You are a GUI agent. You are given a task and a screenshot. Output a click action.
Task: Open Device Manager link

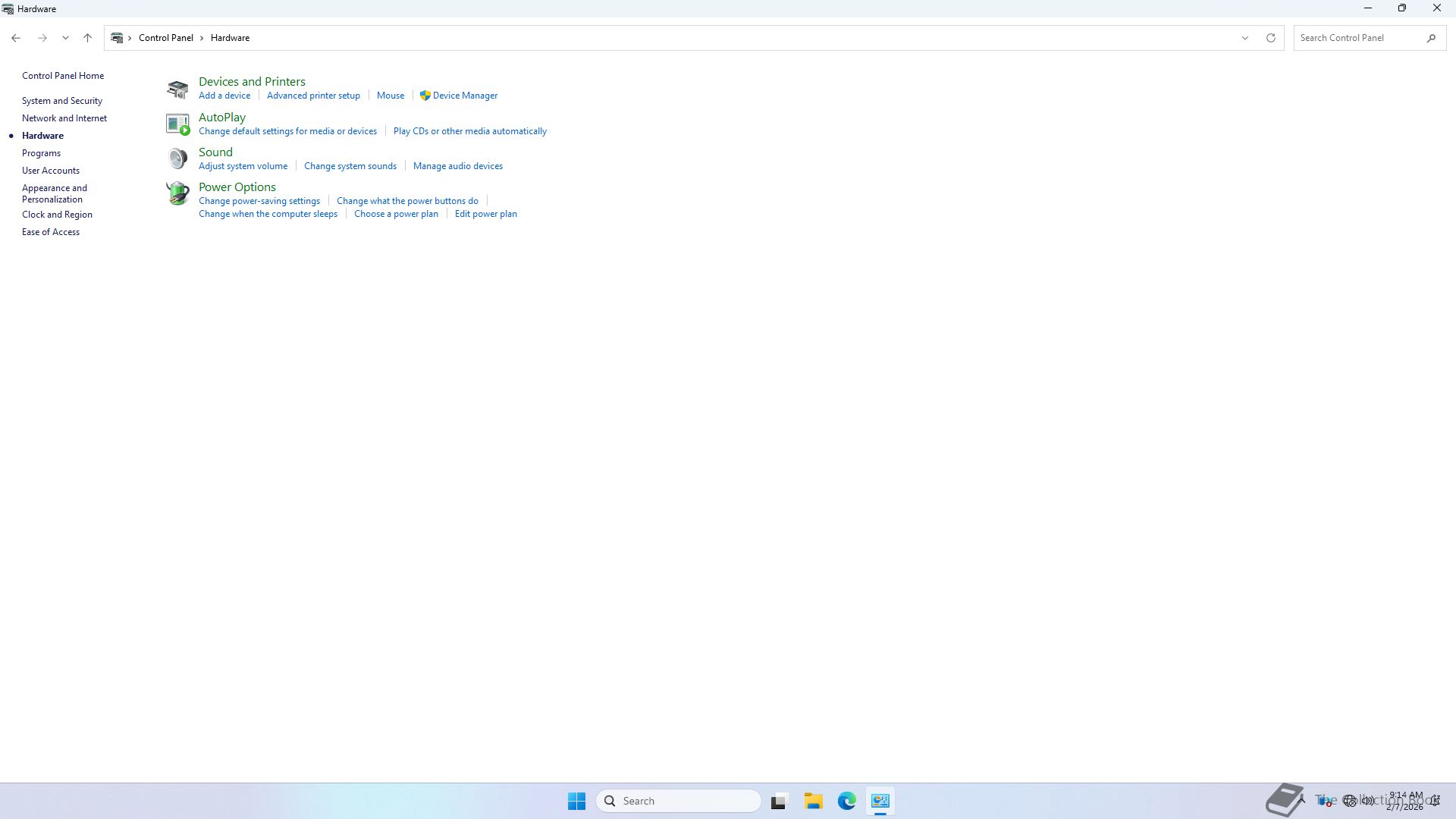[x=465, y=96]
